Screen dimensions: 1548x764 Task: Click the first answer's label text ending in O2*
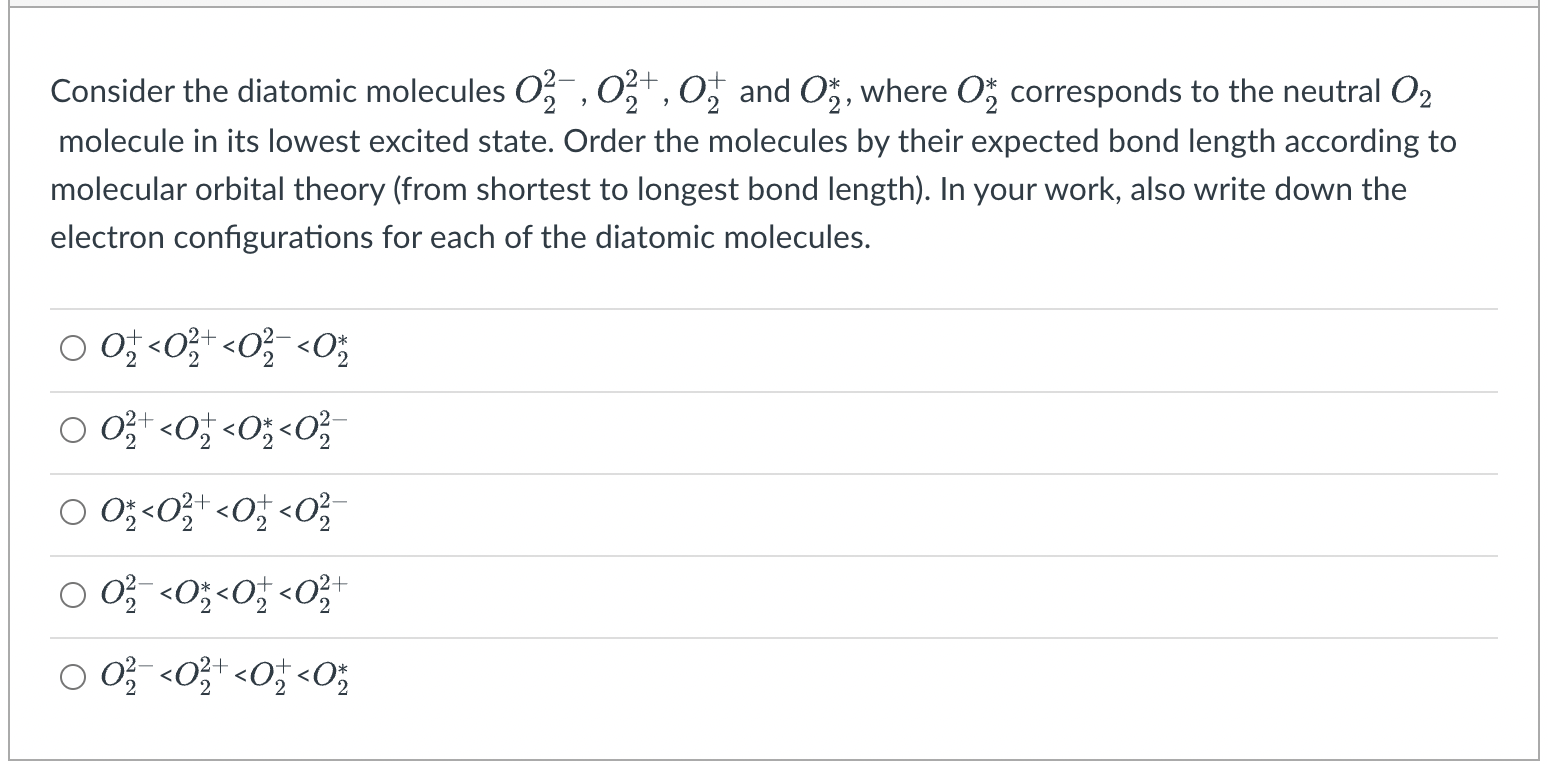pyautogui.click(x=225, y=350)
